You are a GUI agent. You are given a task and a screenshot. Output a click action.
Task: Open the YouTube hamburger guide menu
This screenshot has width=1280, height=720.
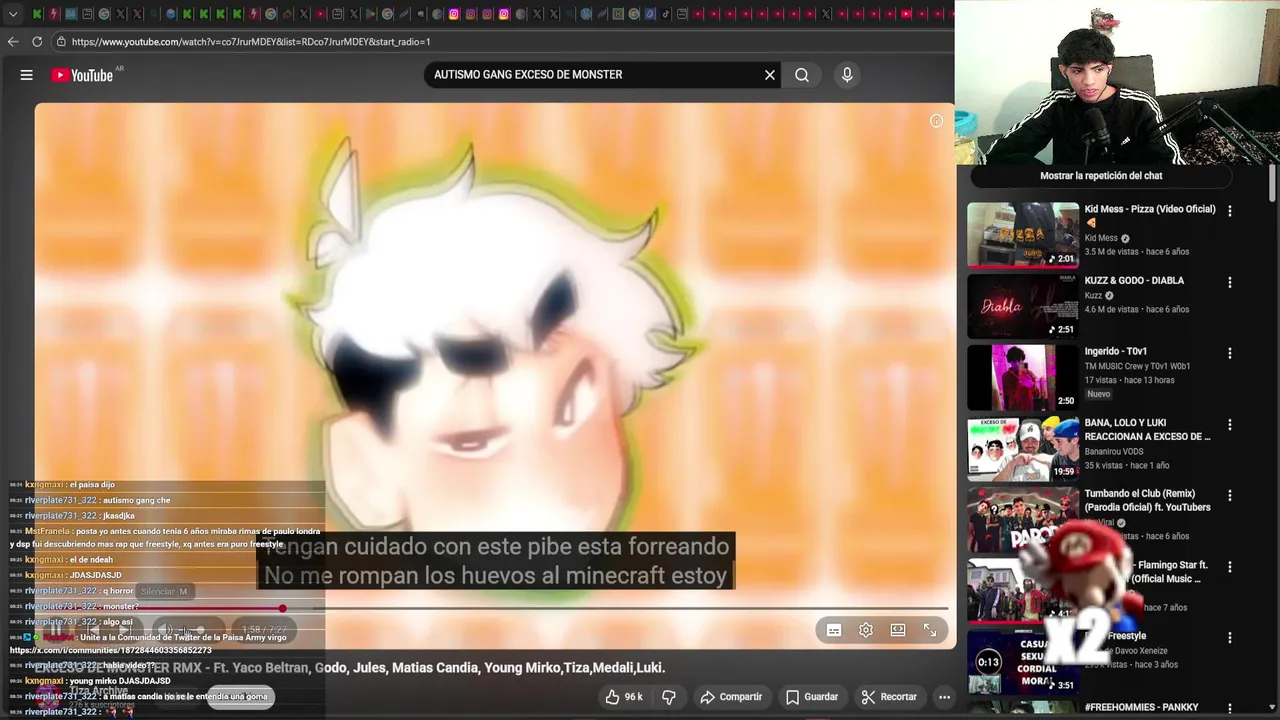coord(27,75)
